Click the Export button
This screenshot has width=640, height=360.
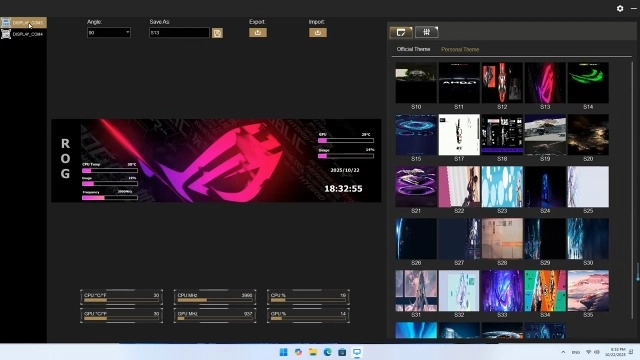click(258, 32)
